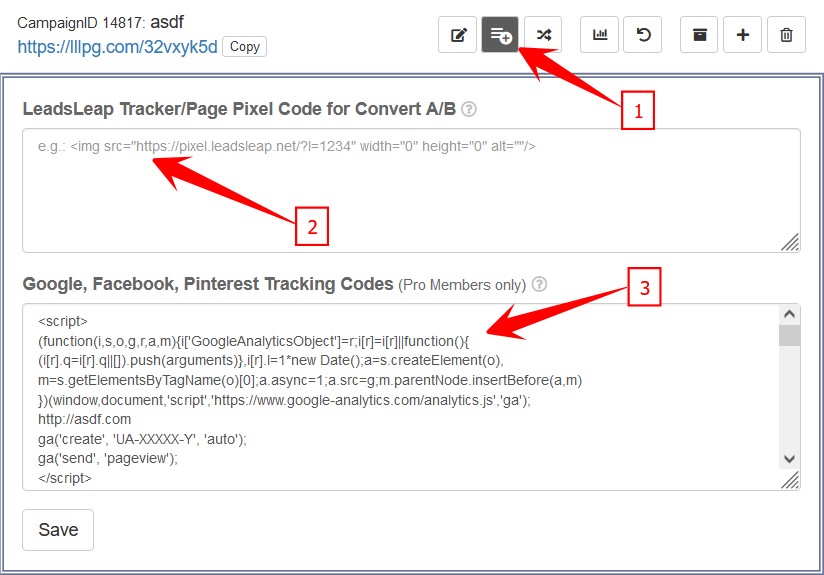Click the tracking codes textarea resize handle

coord(790,480)
